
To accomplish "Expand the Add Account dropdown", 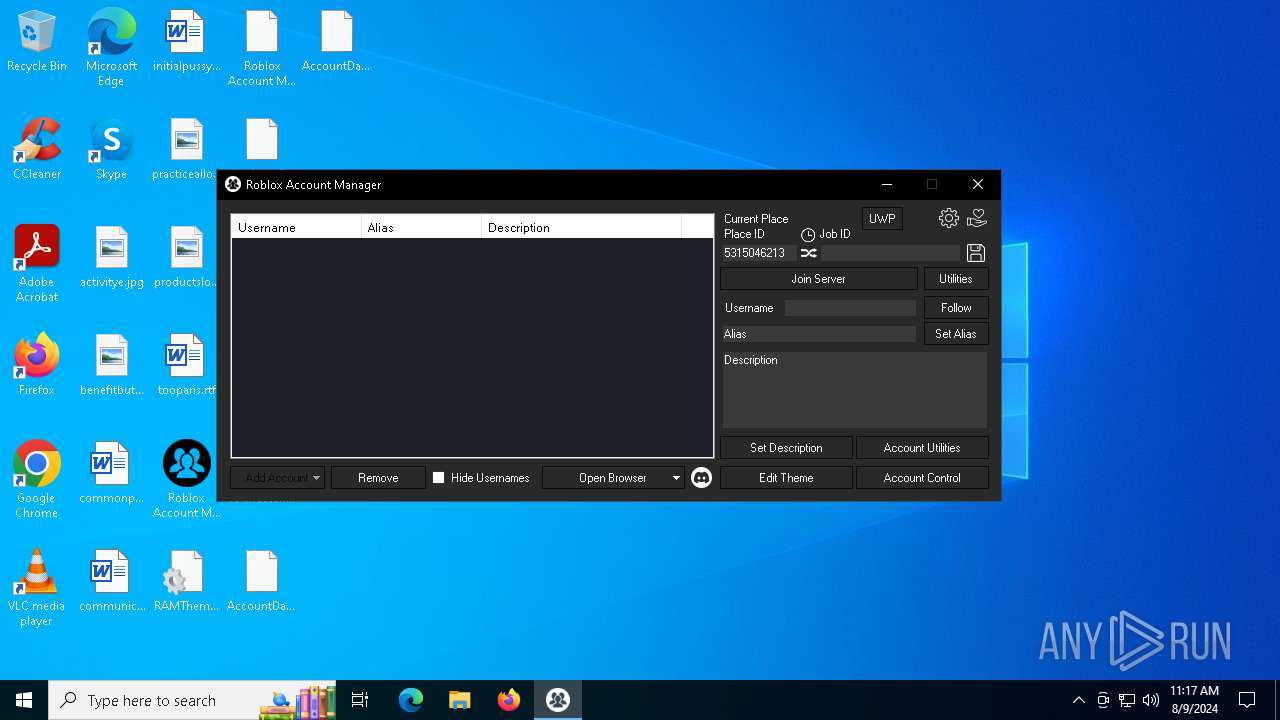I will 316,478.
